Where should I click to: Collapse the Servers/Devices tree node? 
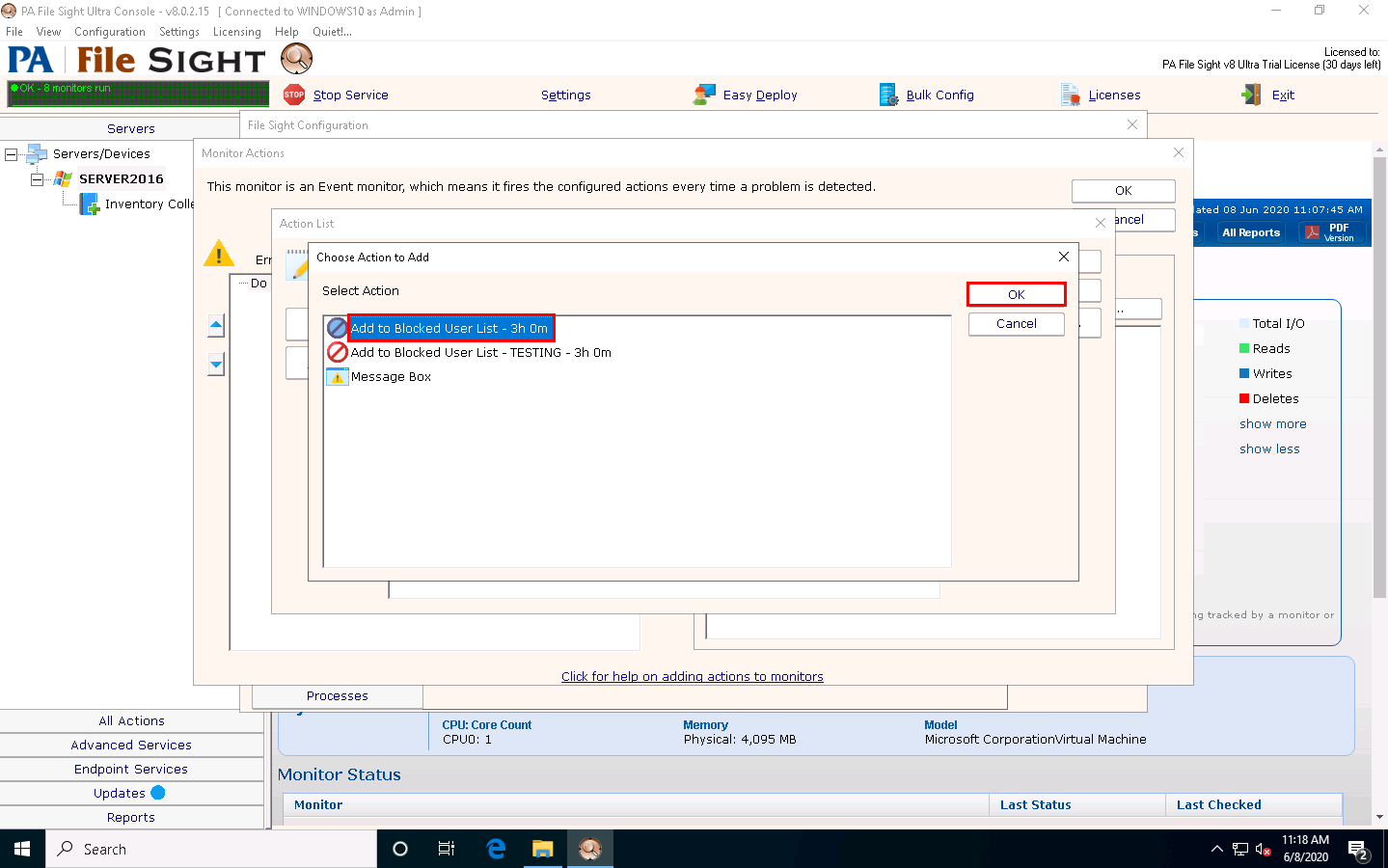coord(12,154)
